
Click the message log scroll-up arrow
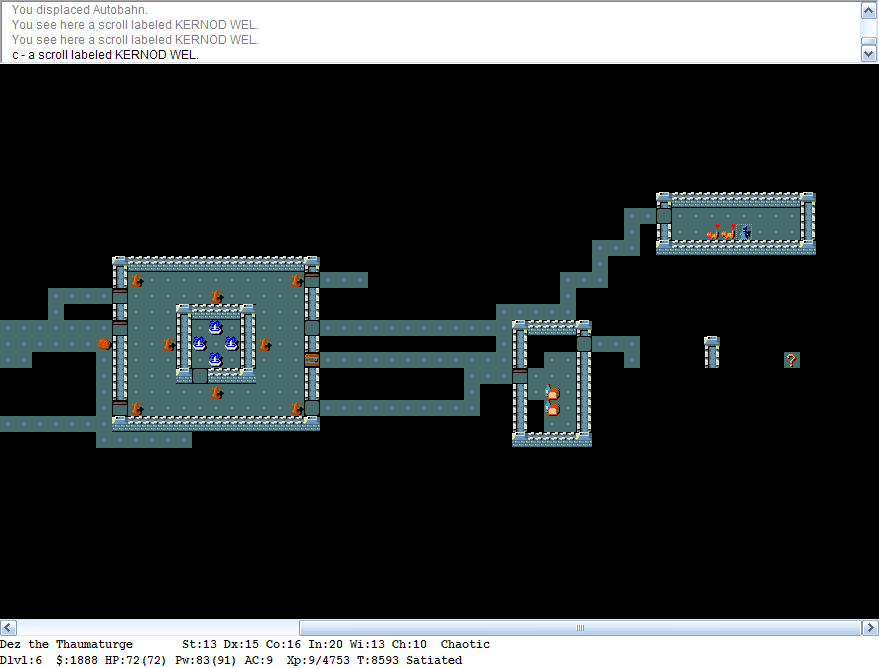click(868, 10)
